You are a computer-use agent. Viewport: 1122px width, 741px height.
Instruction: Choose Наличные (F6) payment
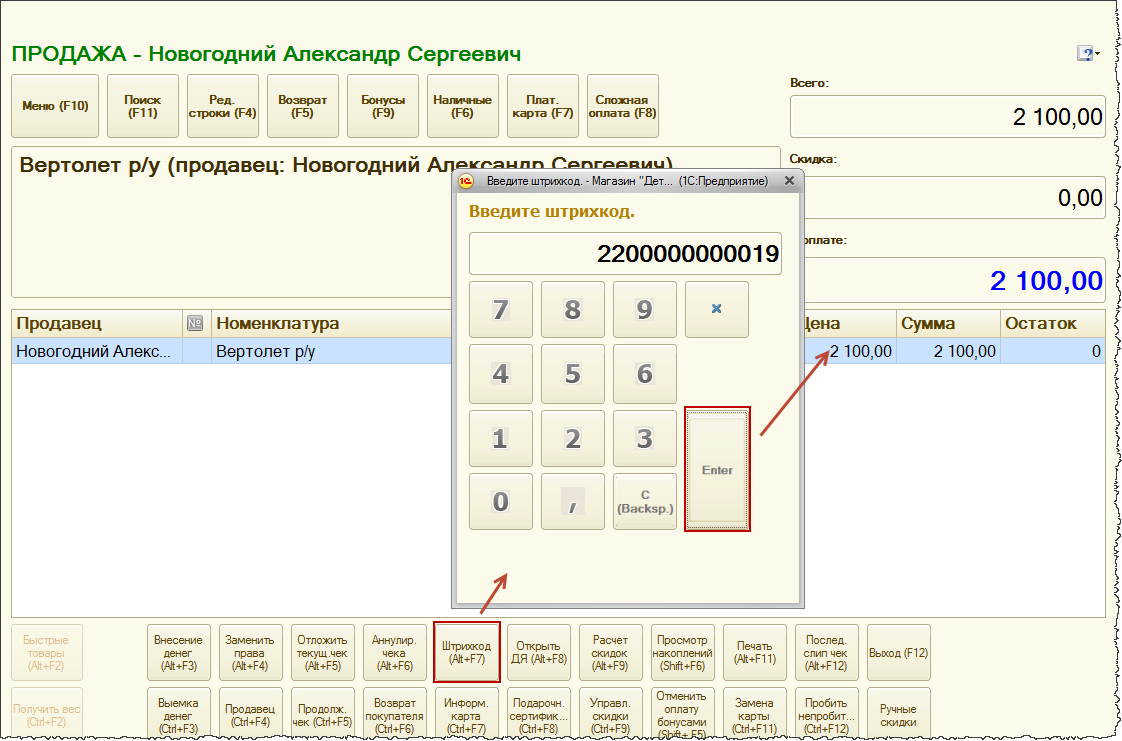tap(462, 106)
